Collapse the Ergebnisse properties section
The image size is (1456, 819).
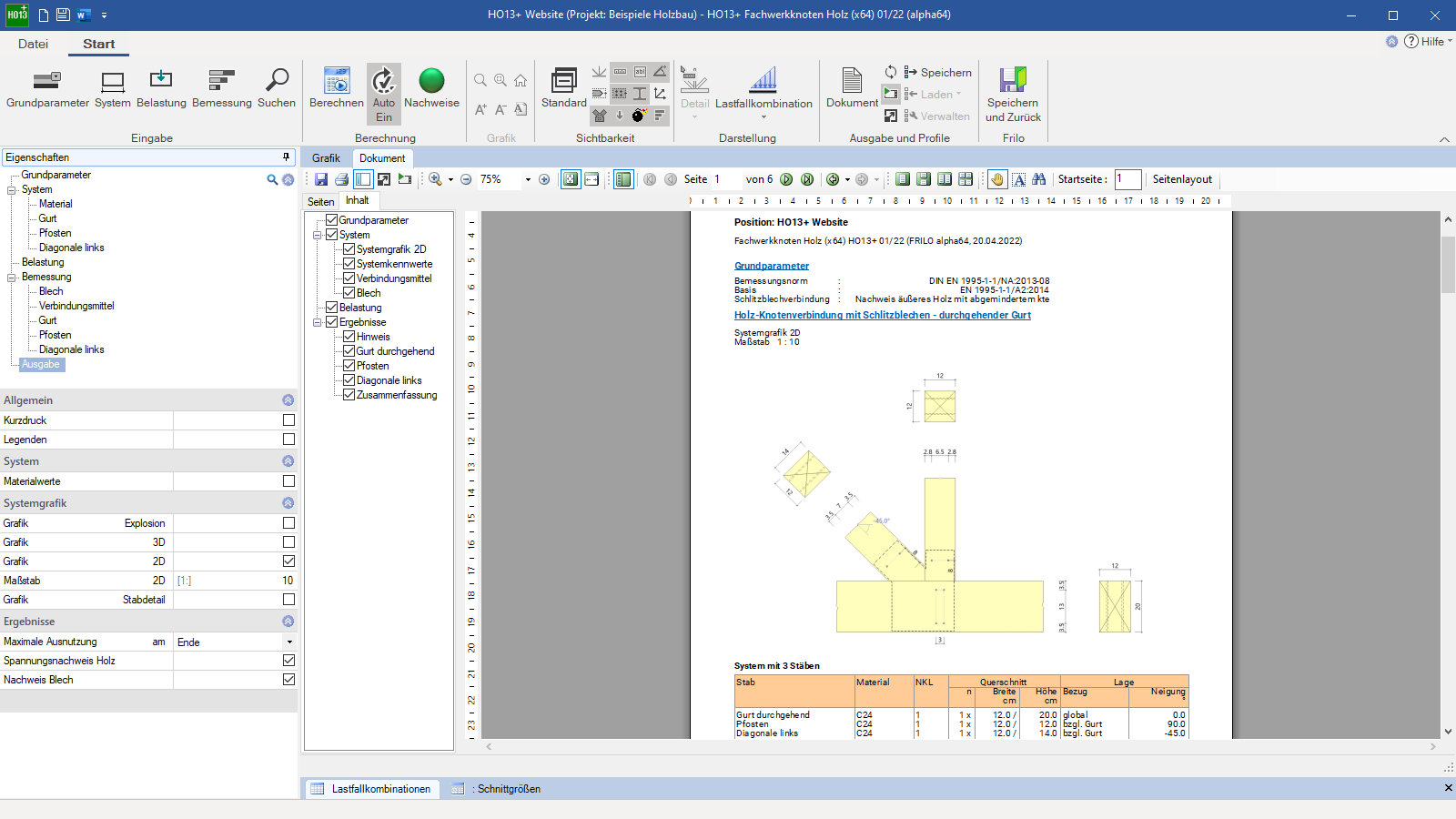click(x=288, y=622)
